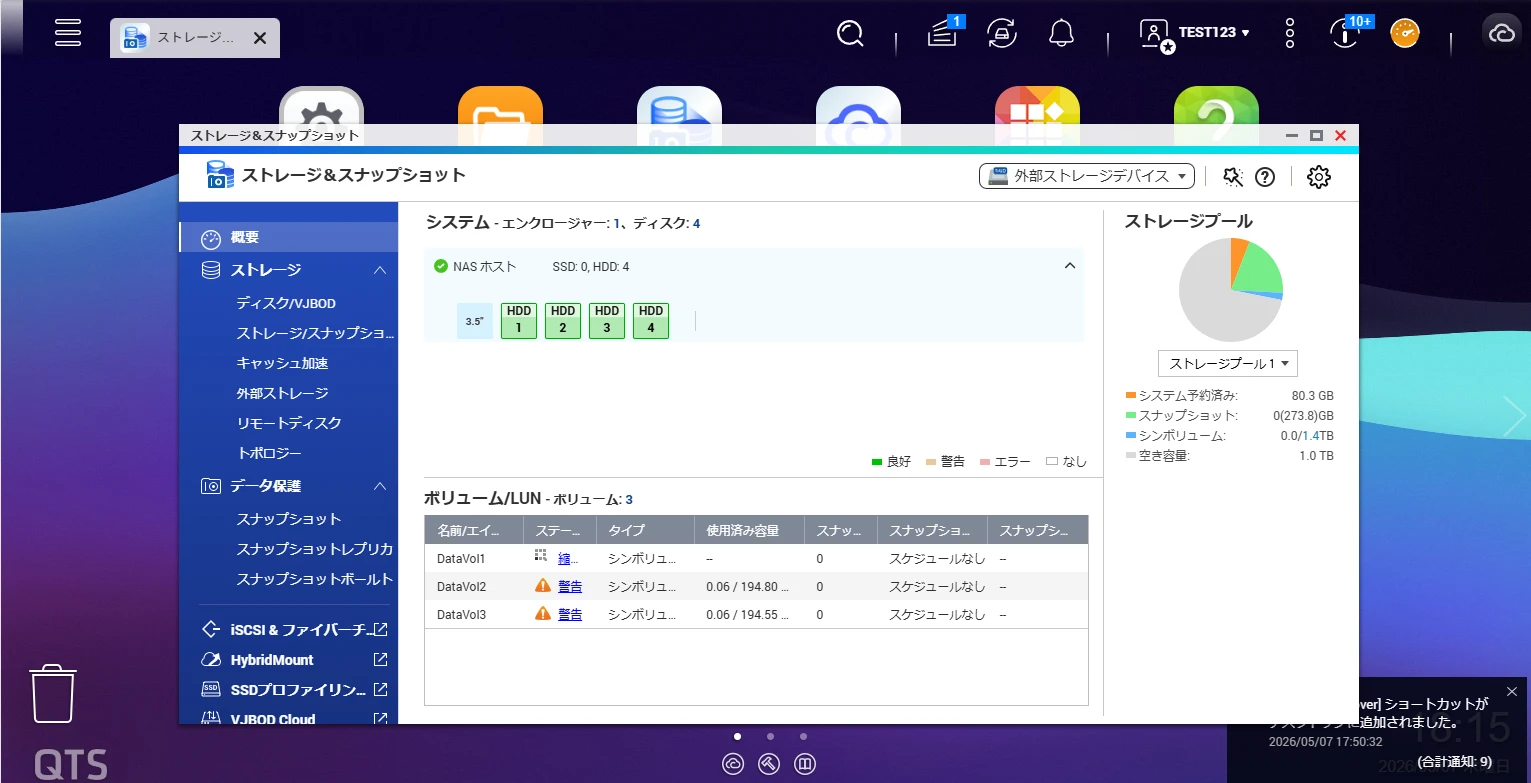Open the global settings gear in window header
The image size is (1531, 783).
point(1319,177)
